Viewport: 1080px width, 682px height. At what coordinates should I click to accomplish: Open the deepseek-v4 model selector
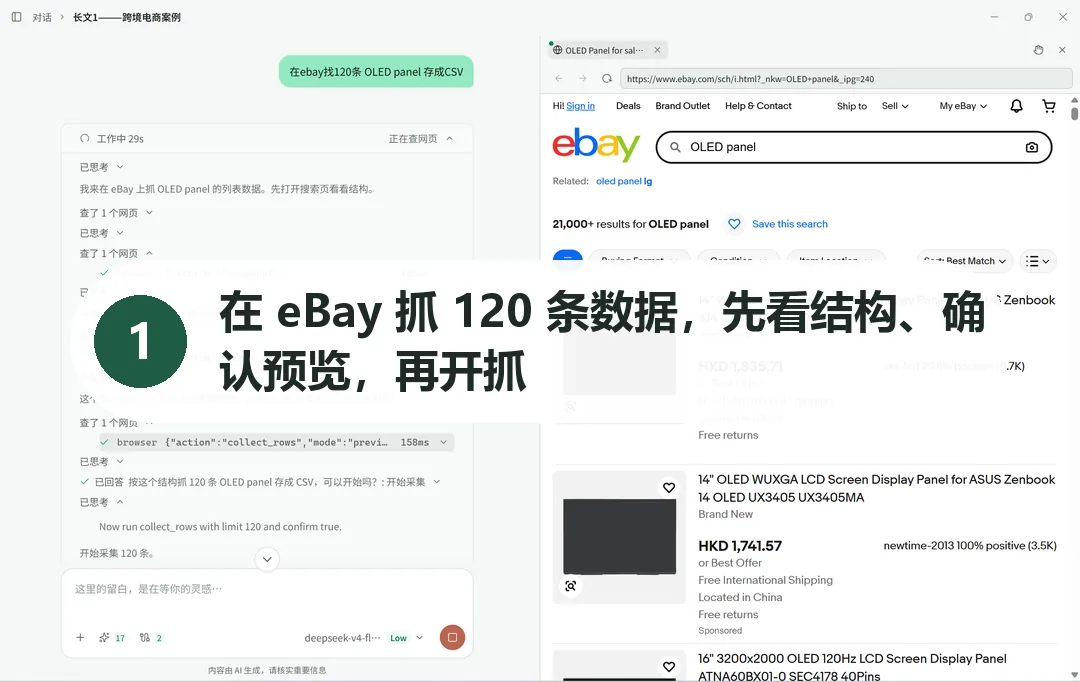point(342,638)
